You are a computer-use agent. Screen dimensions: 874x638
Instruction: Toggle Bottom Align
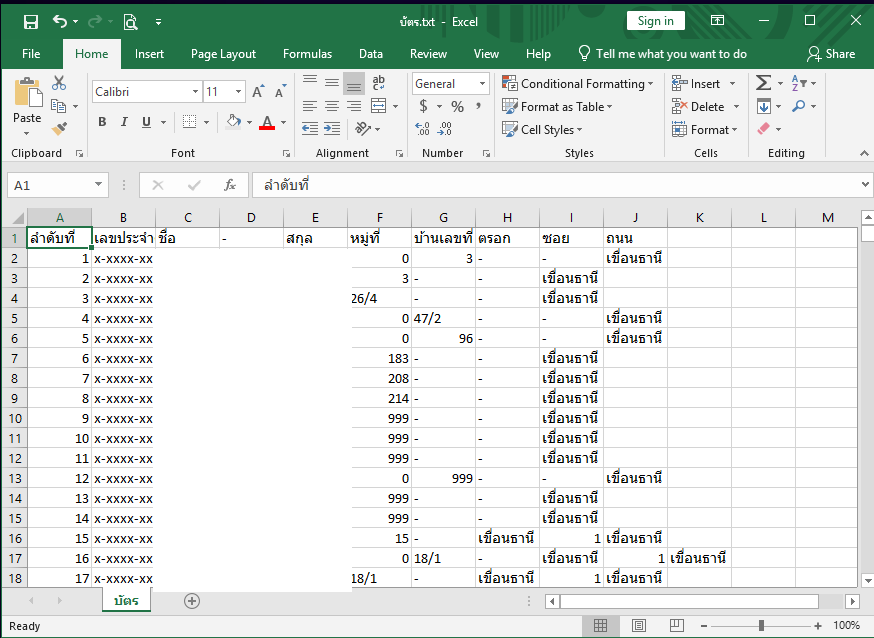353,84
